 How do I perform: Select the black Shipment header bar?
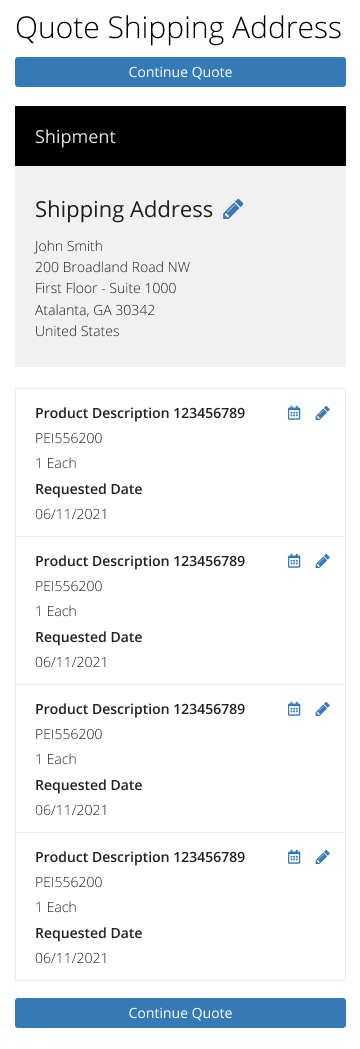[x=180, y=136]
